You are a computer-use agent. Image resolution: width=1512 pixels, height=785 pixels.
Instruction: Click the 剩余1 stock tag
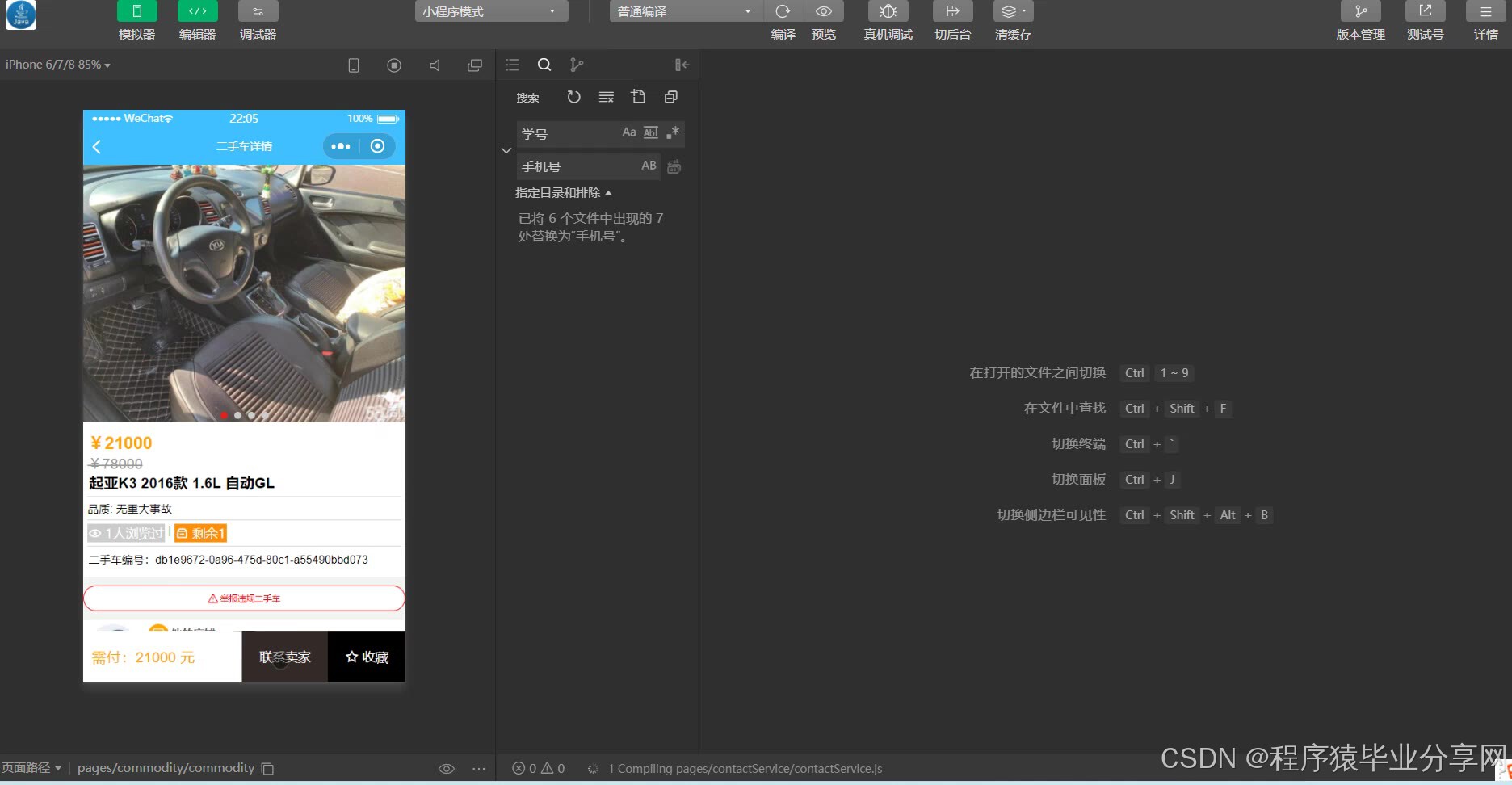[201, 533]
